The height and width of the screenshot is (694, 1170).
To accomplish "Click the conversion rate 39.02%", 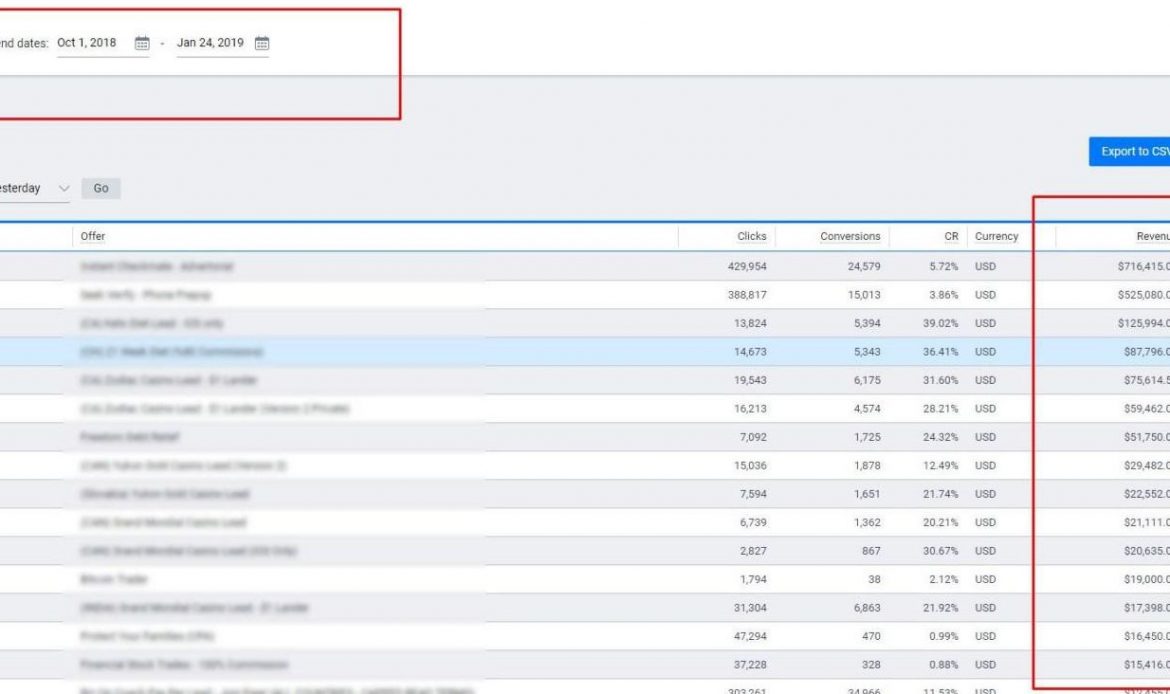I will [941, 323].
